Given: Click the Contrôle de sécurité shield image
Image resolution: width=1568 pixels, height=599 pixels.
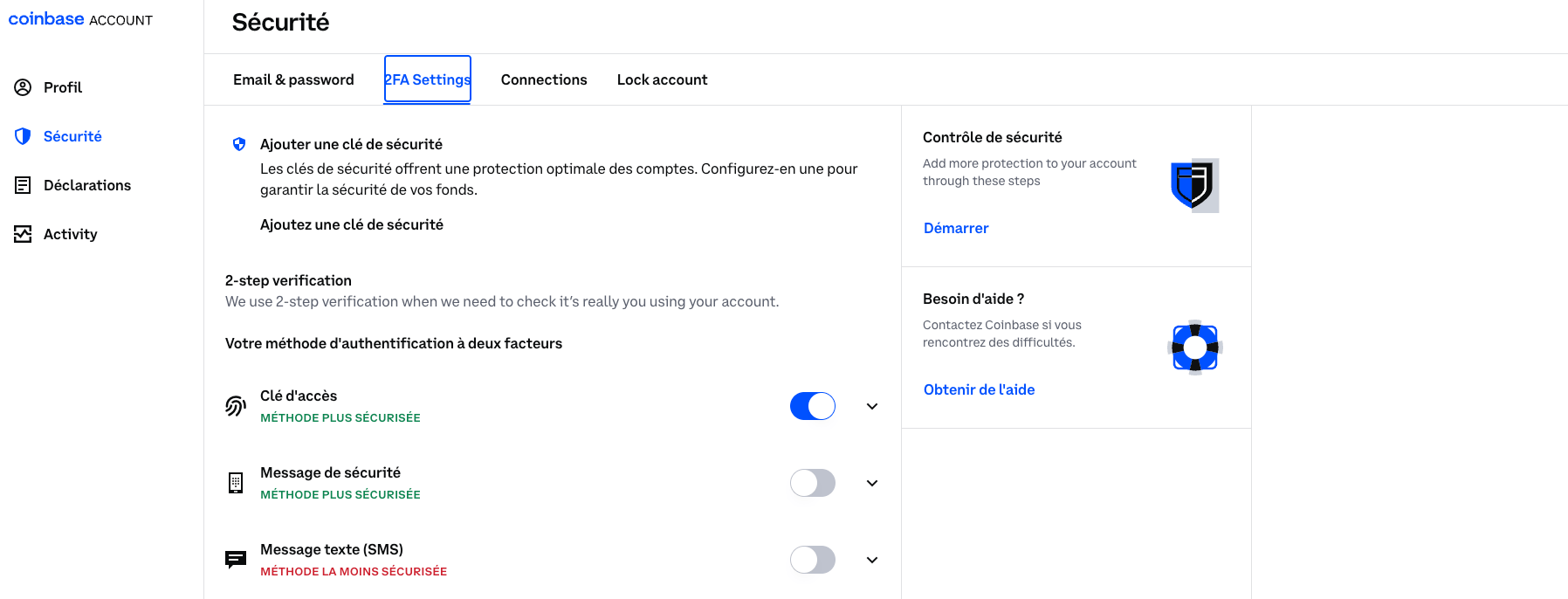Looking at the screenshot, I should [x=1193, y=185].
